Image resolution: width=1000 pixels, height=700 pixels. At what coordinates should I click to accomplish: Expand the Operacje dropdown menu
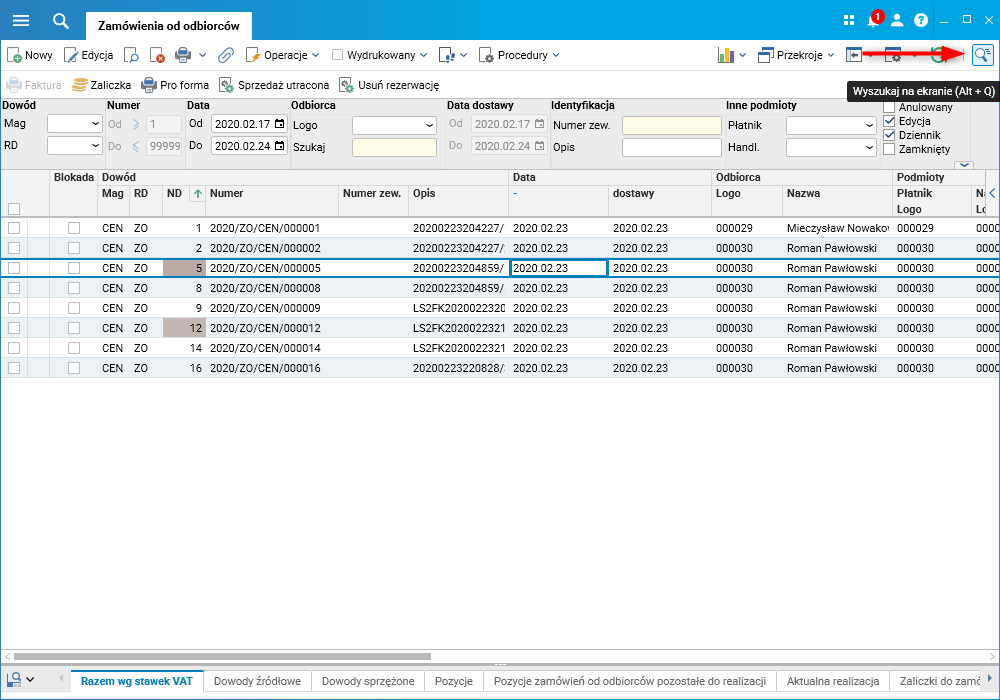(x=283, y=55)
